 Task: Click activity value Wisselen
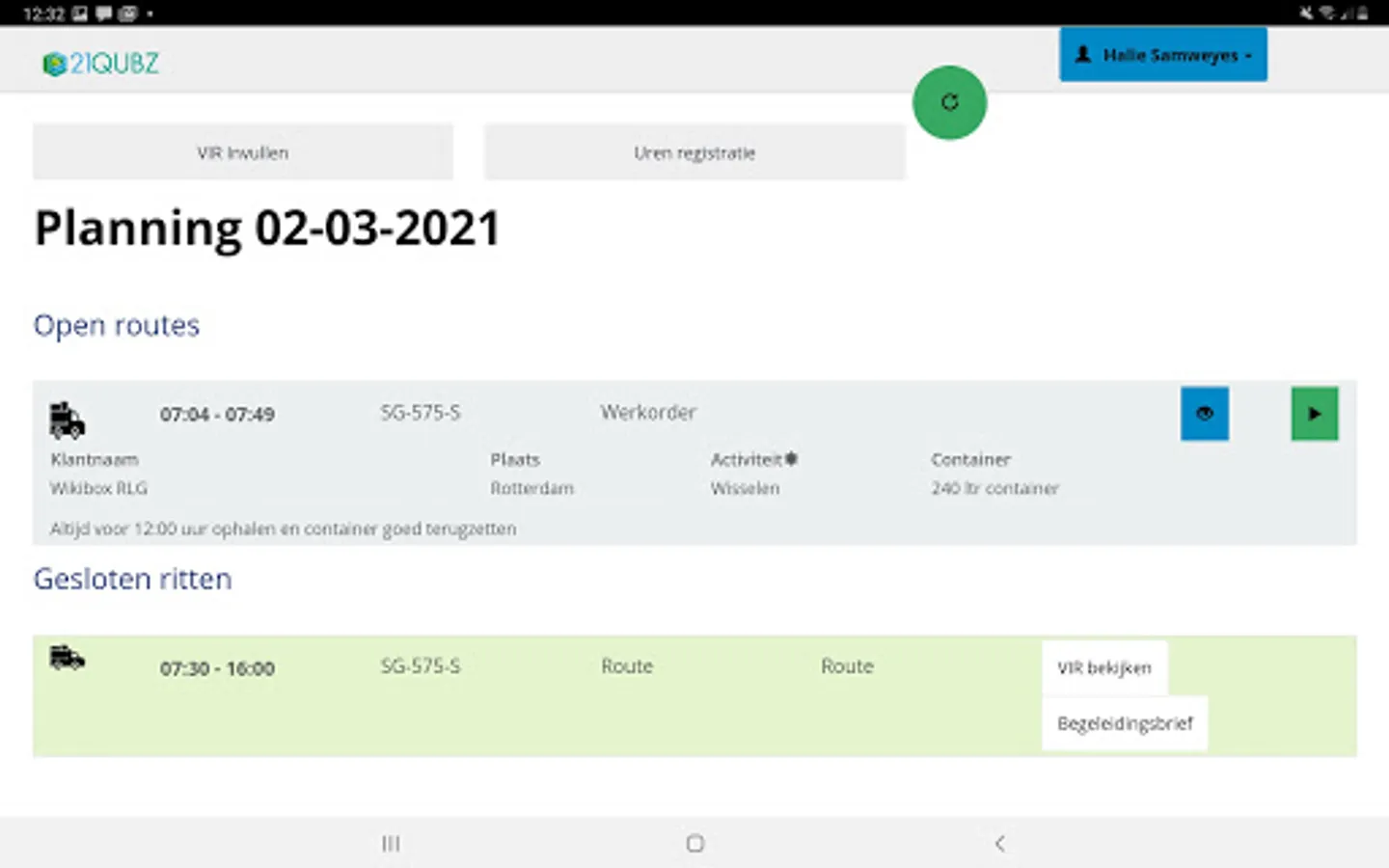[x=745, y=488]
